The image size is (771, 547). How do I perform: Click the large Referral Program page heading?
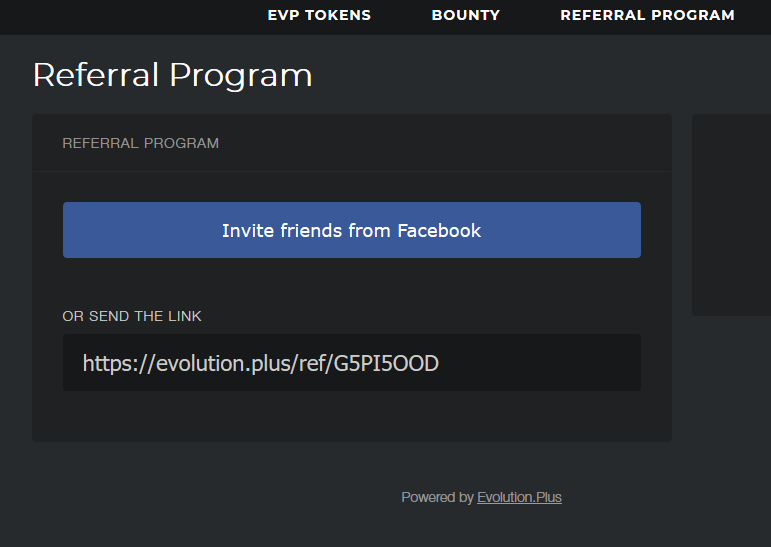click(x=172, y=75)
